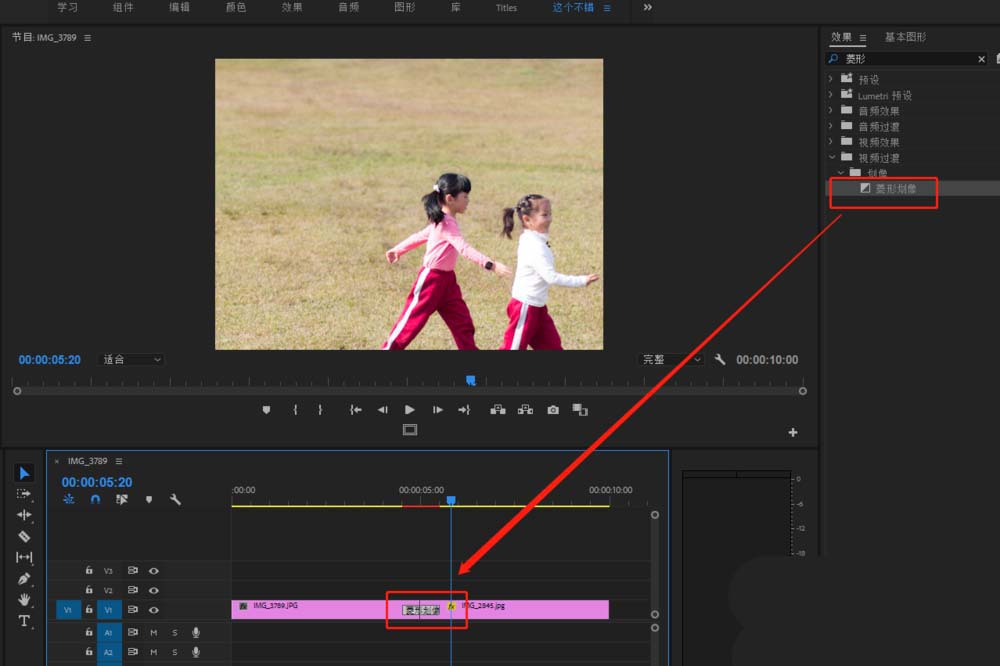Toggle lock on the V2 track

coord(89,590)
